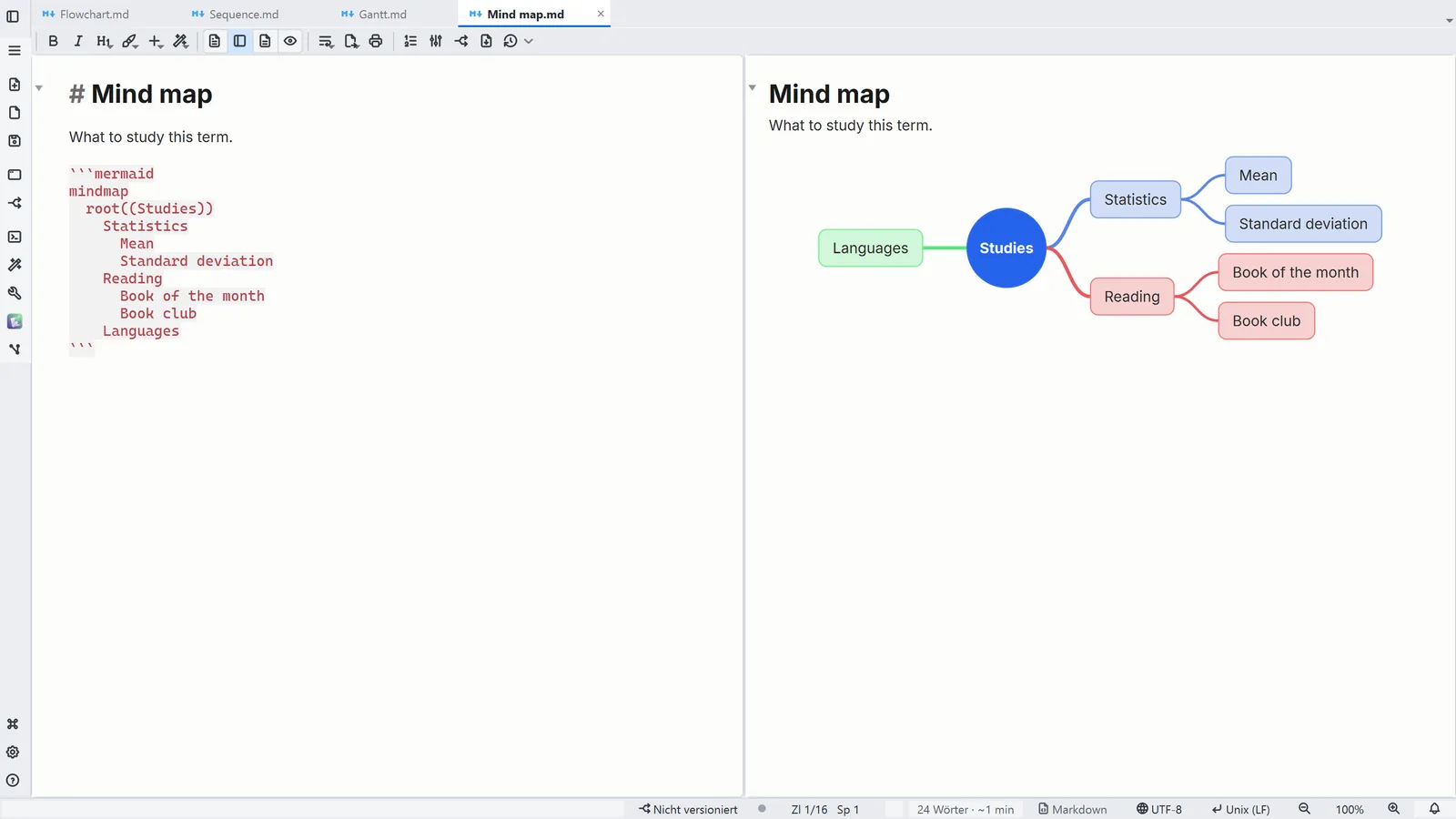Viewport: 1456px width, 819px height.
Task: Click the blank document icon in sidebar
Action: [15, 113]
